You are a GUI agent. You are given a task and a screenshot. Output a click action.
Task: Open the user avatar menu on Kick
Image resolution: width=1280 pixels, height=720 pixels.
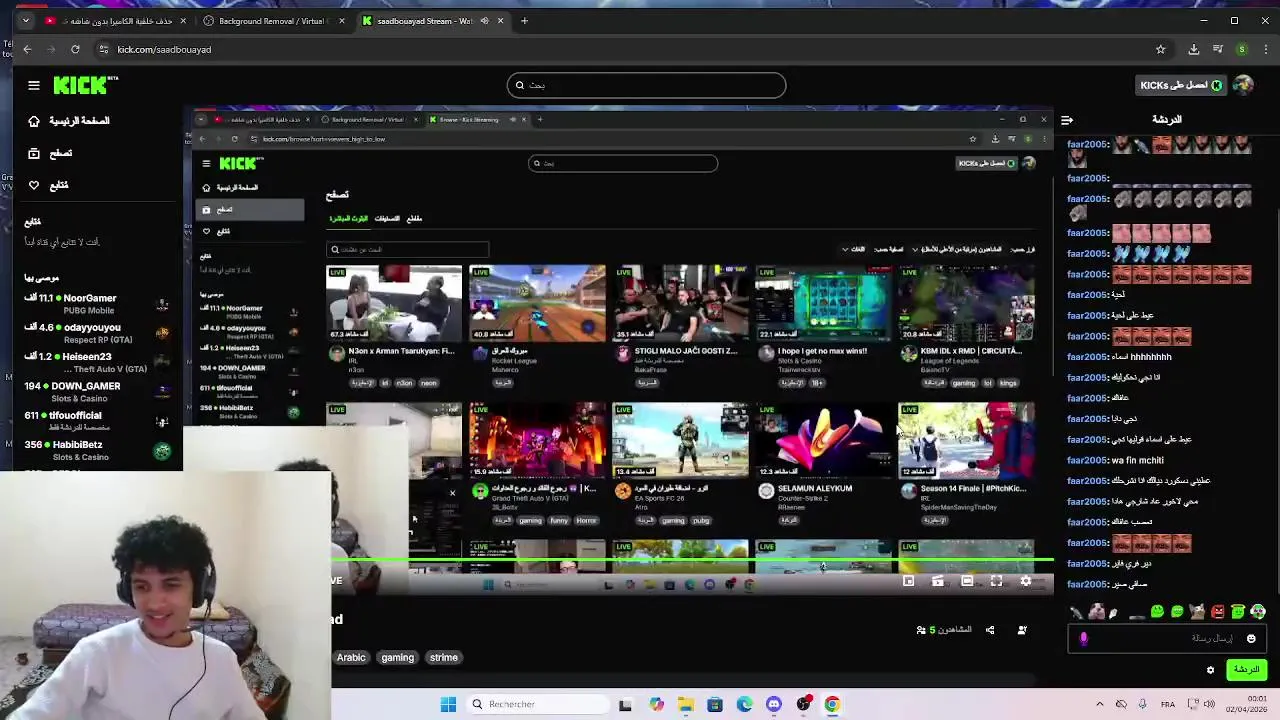pyautogui.click(x=1243, y=86)
